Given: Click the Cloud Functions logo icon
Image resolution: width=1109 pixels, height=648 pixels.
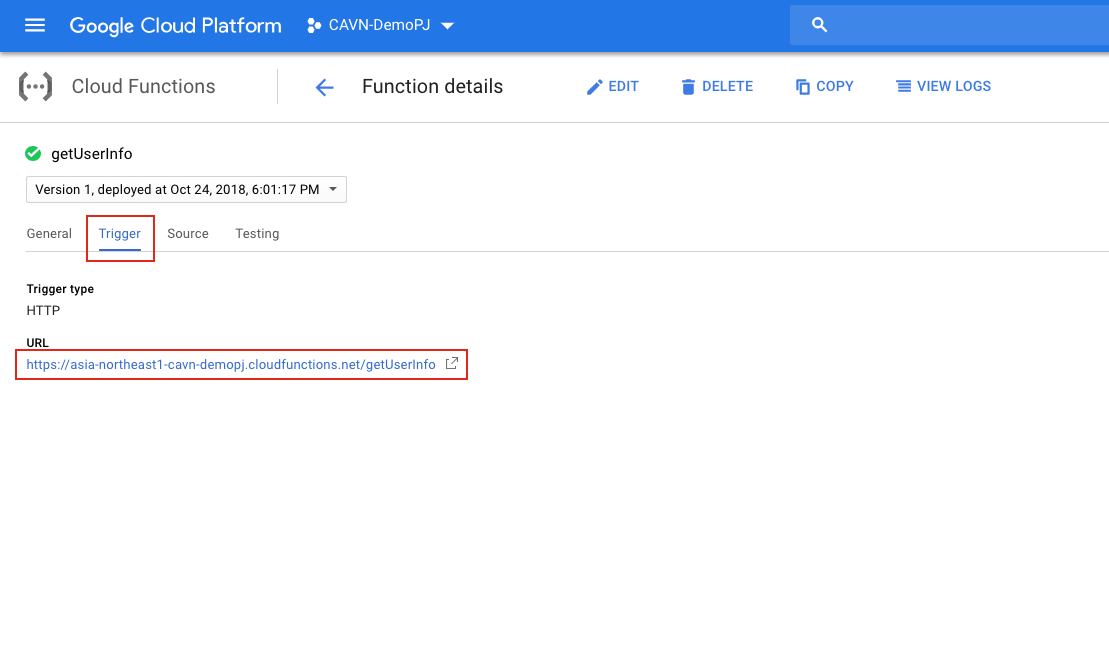Looking at the screenshot, I should pyautogui.click(x=35, y=86).
